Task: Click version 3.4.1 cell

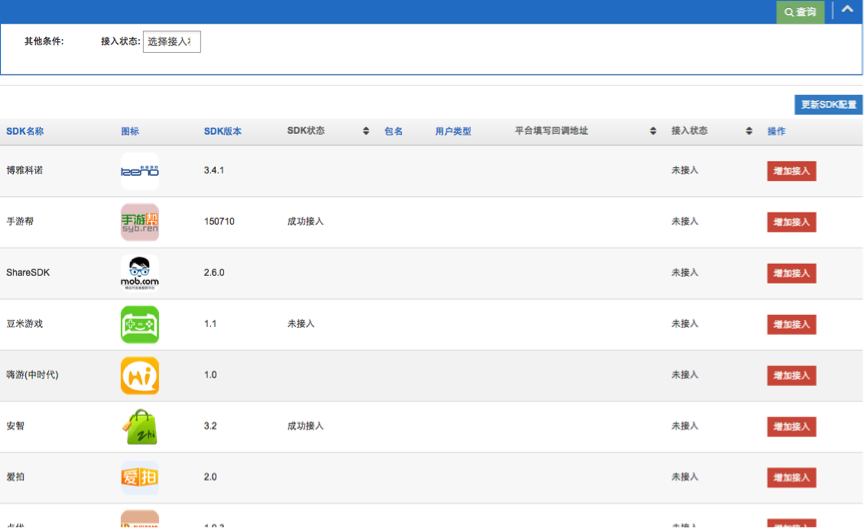Action: (214, 170)
